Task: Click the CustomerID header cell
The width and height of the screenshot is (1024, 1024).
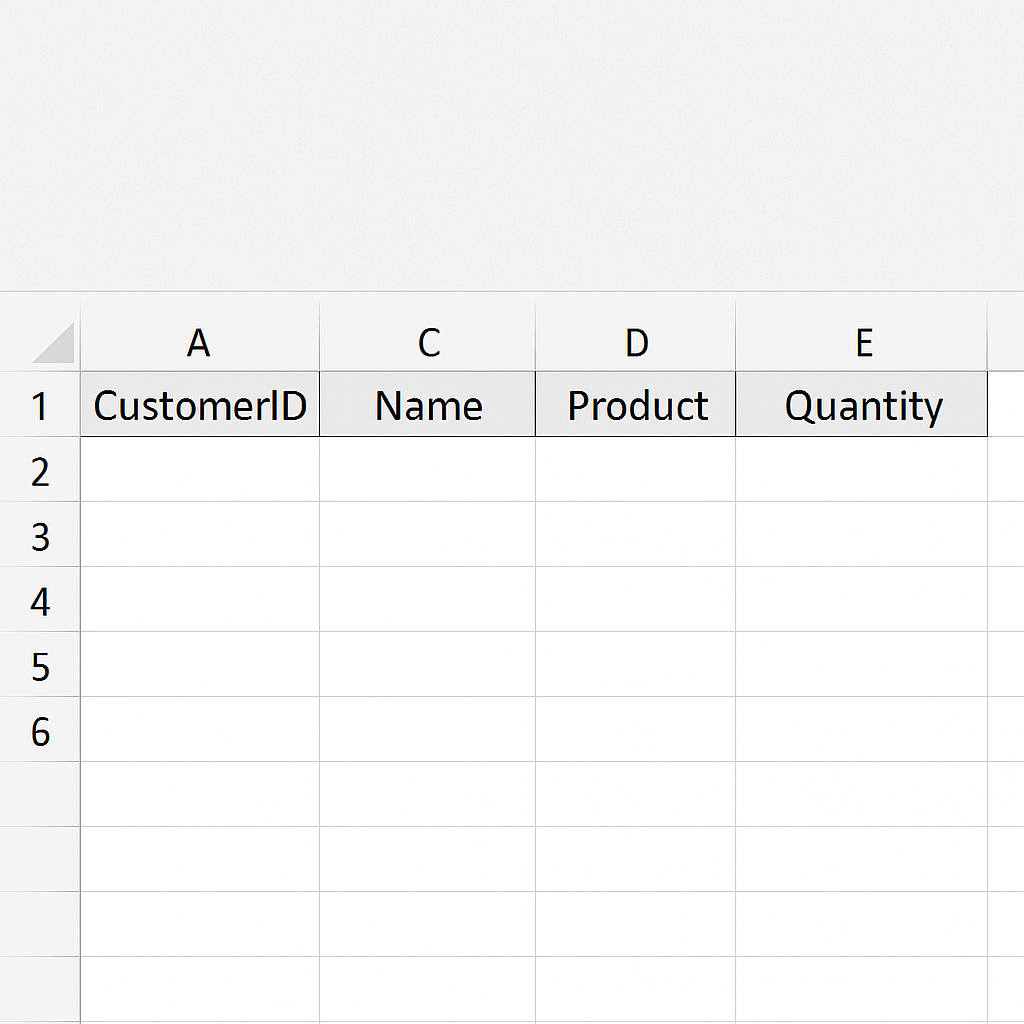Action: [x=200, y=404]
